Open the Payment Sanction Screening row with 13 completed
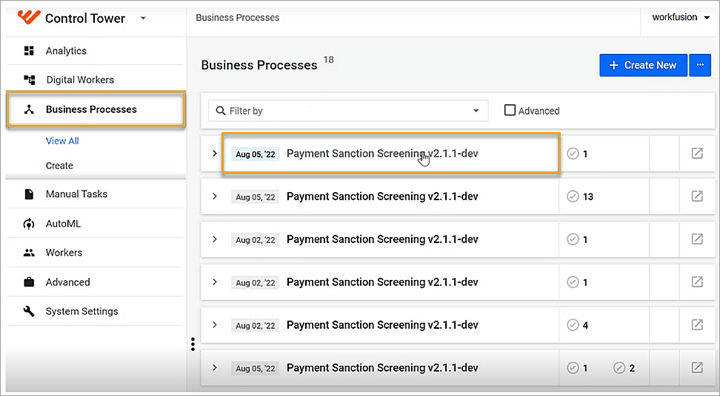720x396 pixels. [382, 196]
